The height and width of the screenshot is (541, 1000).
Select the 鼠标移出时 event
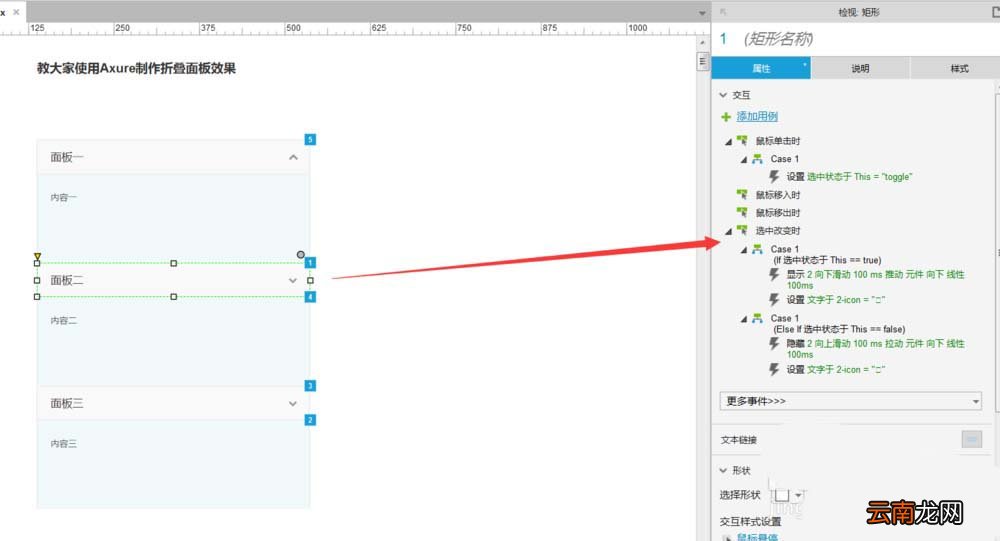click(777, 212)
